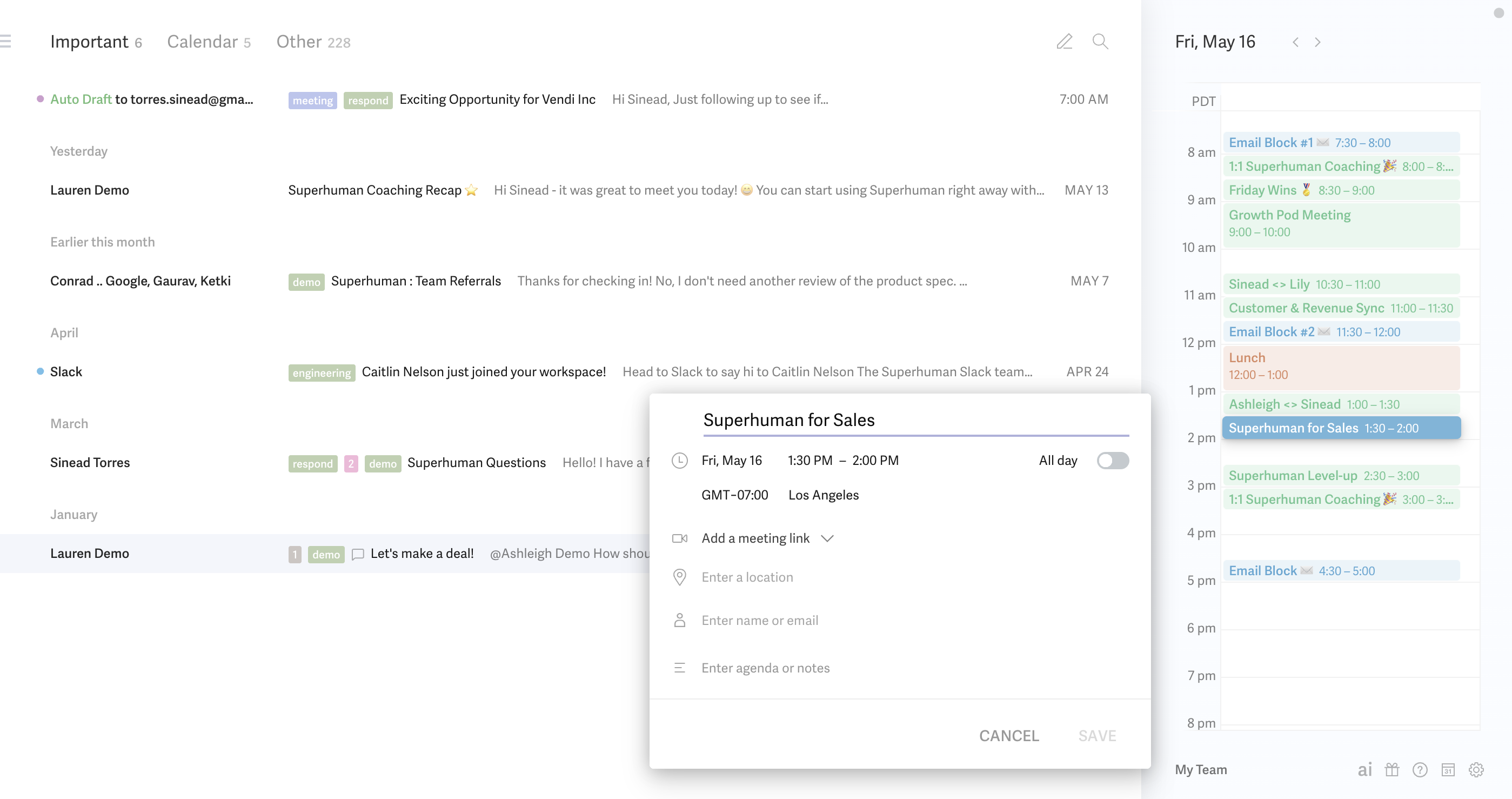
Task: Go to previous day arrow
Action: [x=1295, y=42]
